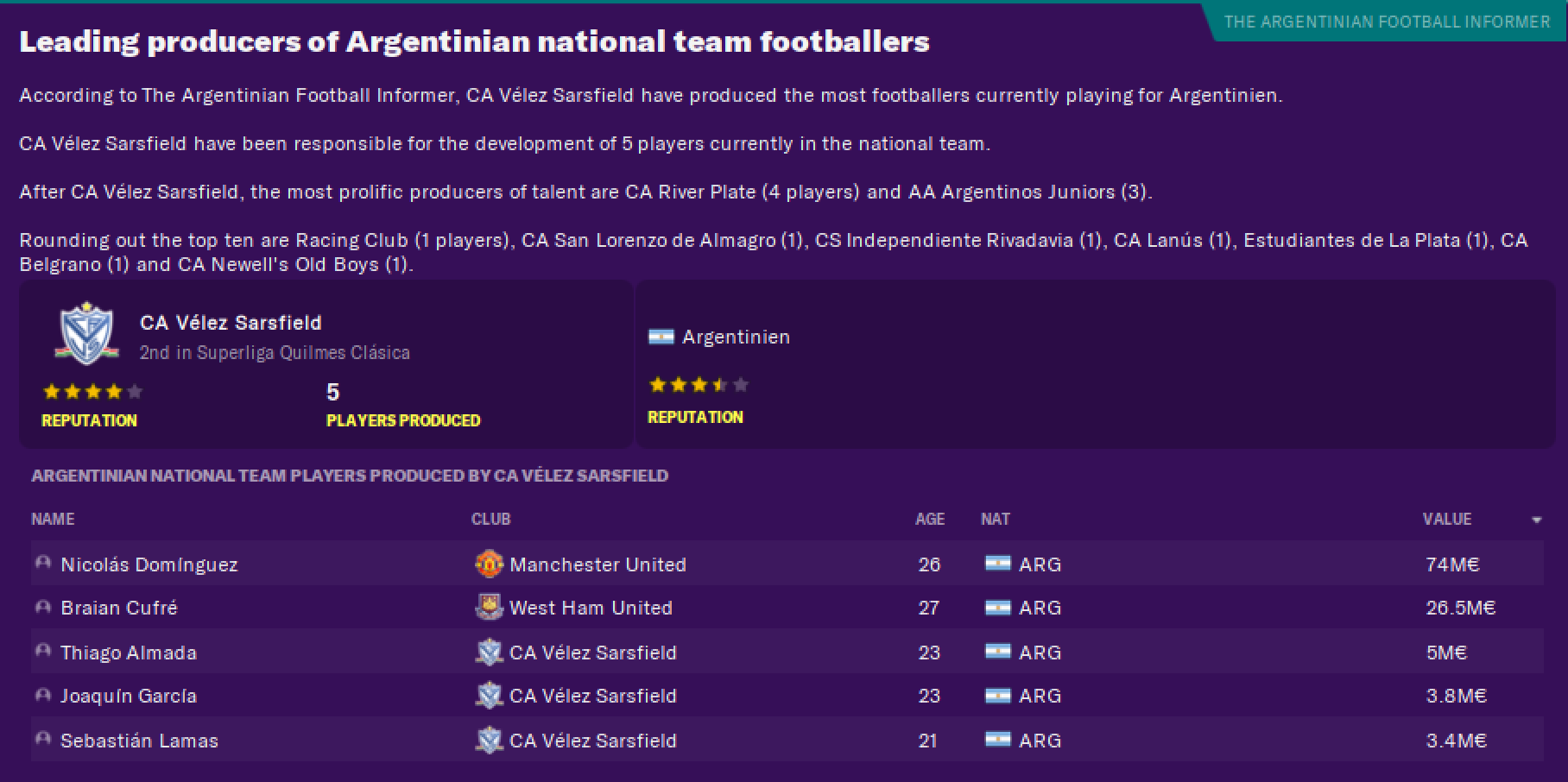Click the Manchester United badge icon

coord(489,564)
